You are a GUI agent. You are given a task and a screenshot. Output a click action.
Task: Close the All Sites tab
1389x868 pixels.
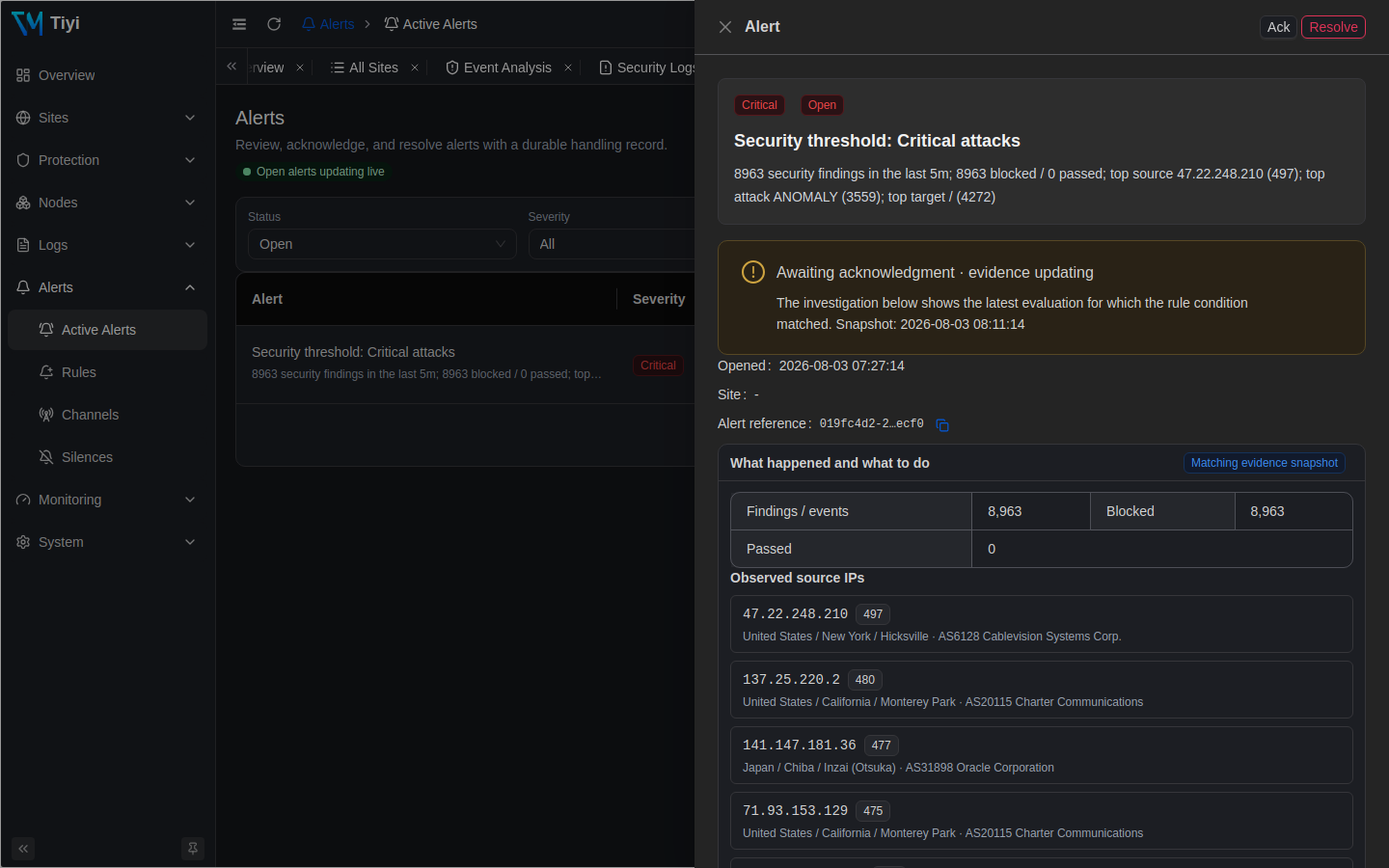415,68
